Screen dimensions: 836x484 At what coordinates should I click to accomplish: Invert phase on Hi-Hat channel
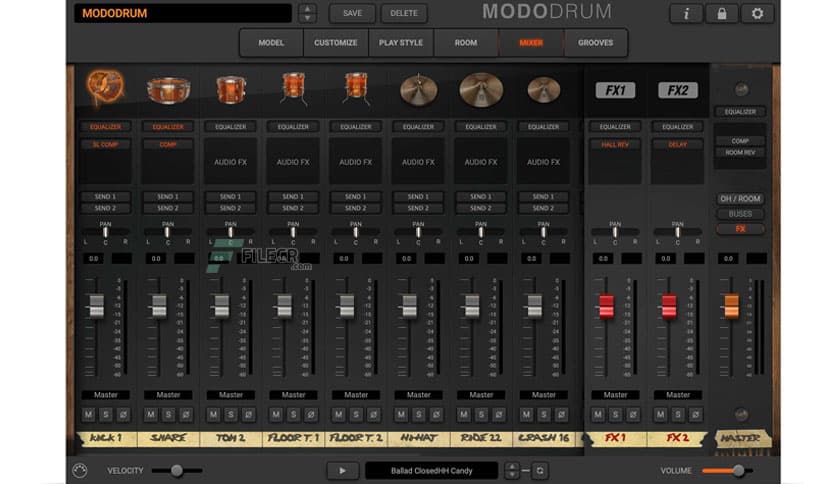436,414
